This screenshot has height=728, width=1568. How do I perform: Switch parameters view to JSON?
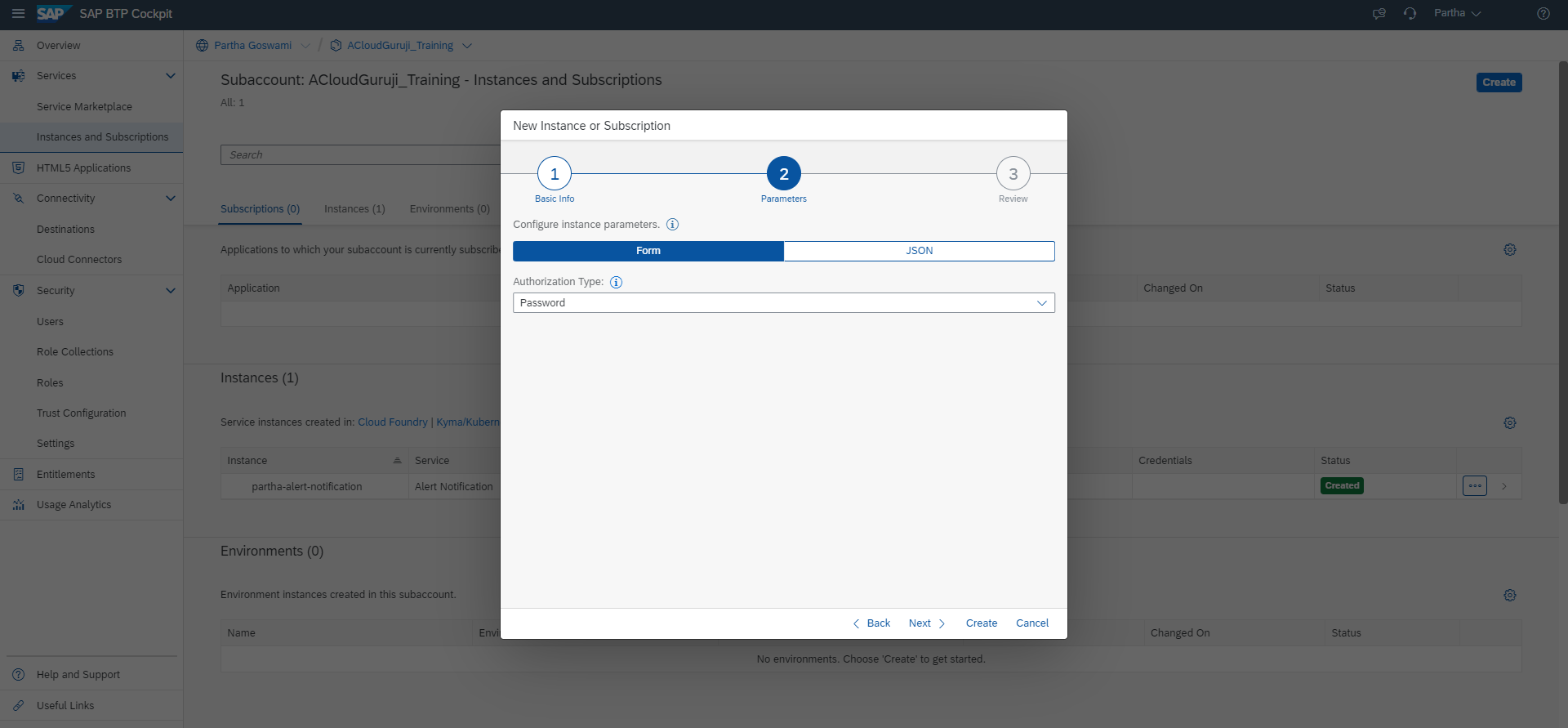tap(919, 251)
